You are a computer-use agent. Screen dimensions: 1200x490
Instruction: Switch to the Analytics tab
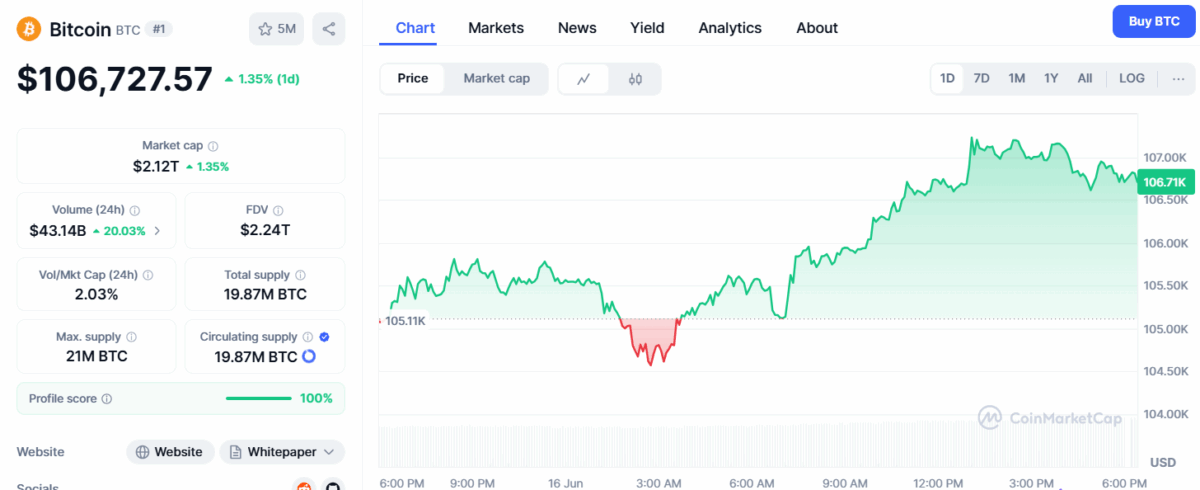(730, 28)
